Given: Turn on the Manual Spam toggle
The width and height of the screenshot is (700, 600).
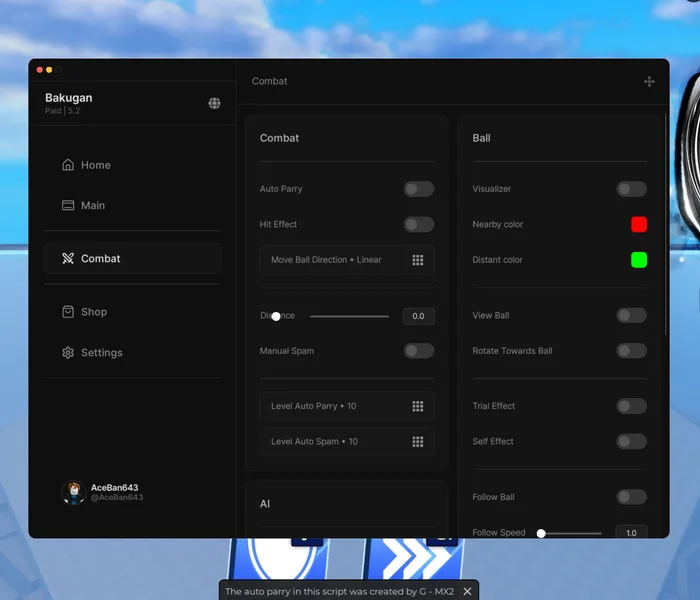Looking at the screenshot, I should click(x=419, y=350).
